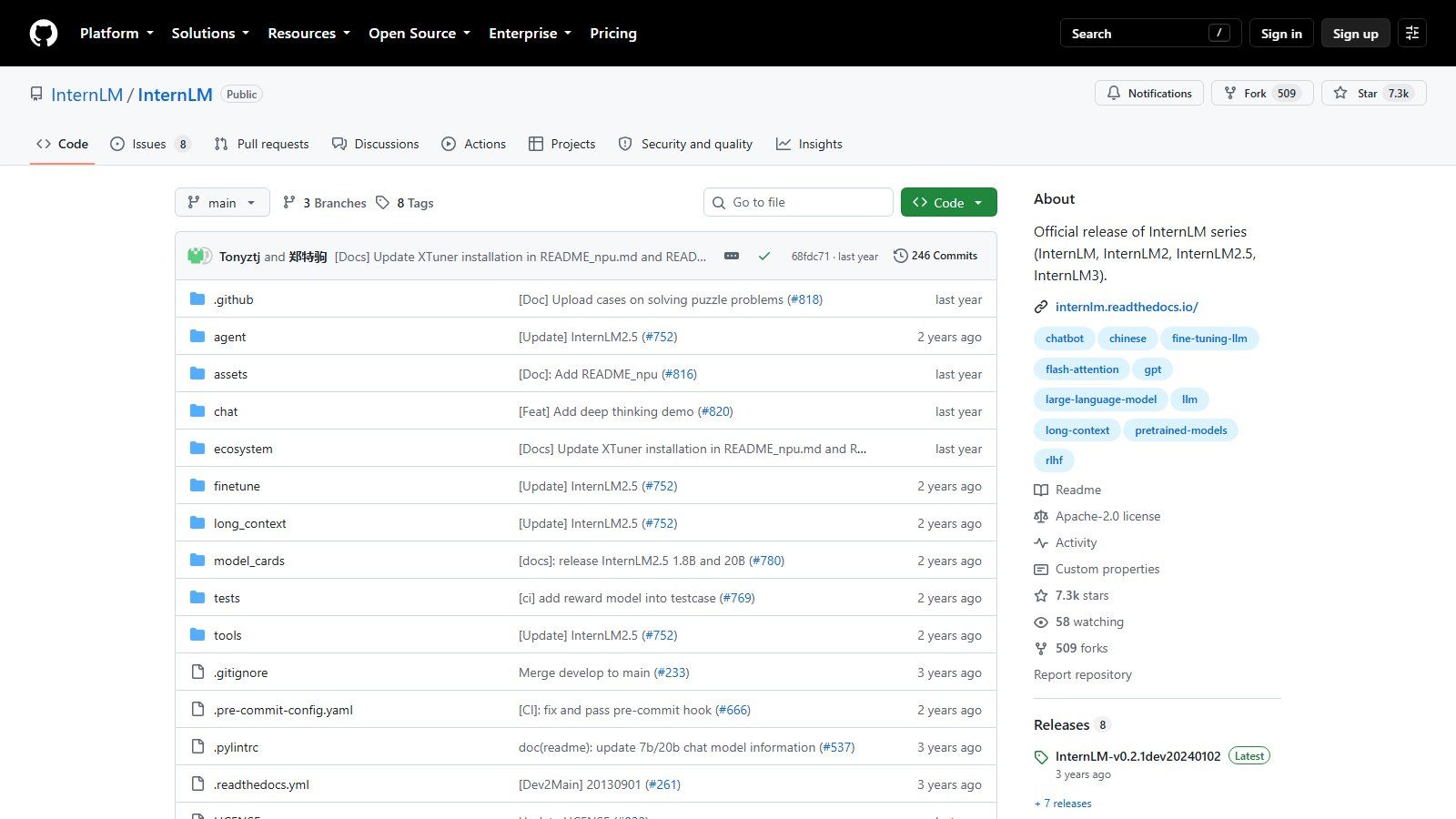Switch to the Code tab
The height and width of the screenshot is (819, 1456).
[x=62, y=144]
